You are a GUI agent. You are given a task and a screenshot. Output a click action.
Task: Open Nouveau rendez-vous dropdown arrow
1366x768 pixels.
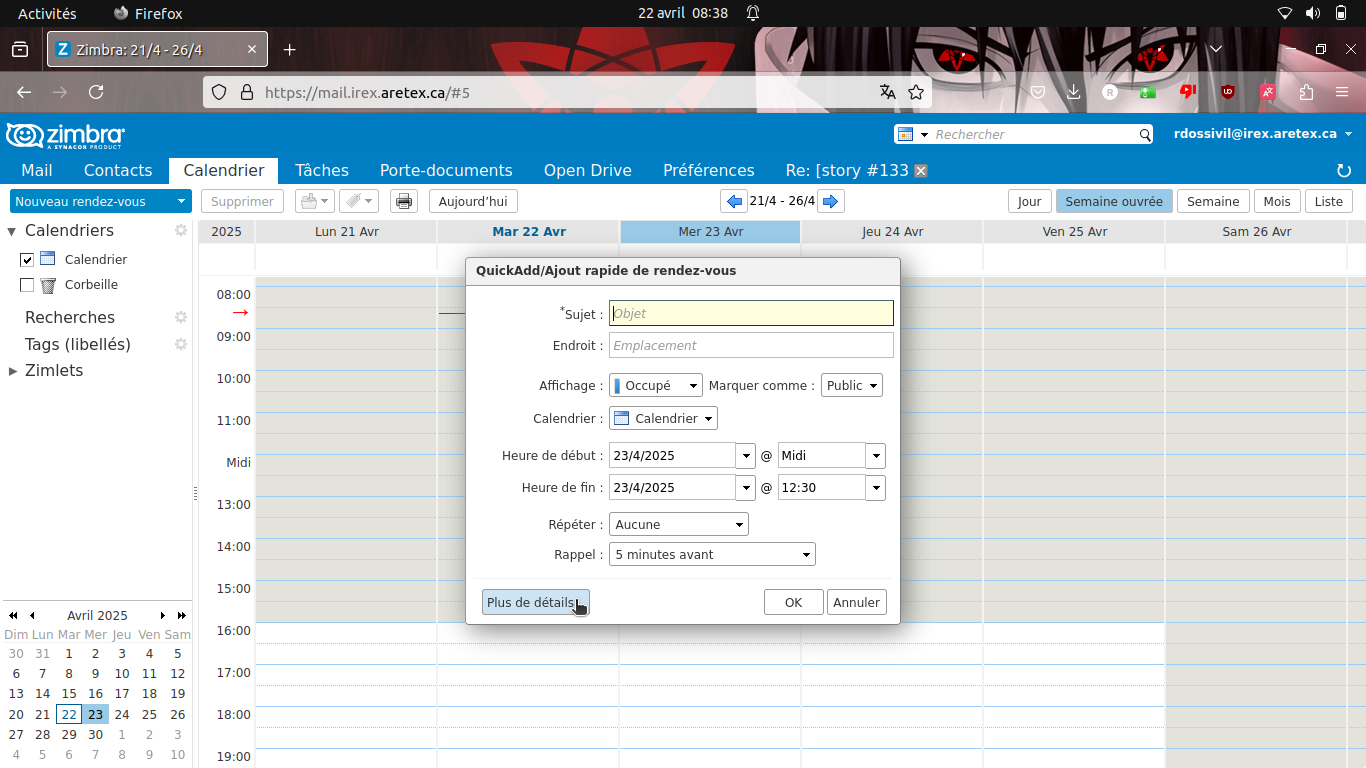click(x=181, y=201)
